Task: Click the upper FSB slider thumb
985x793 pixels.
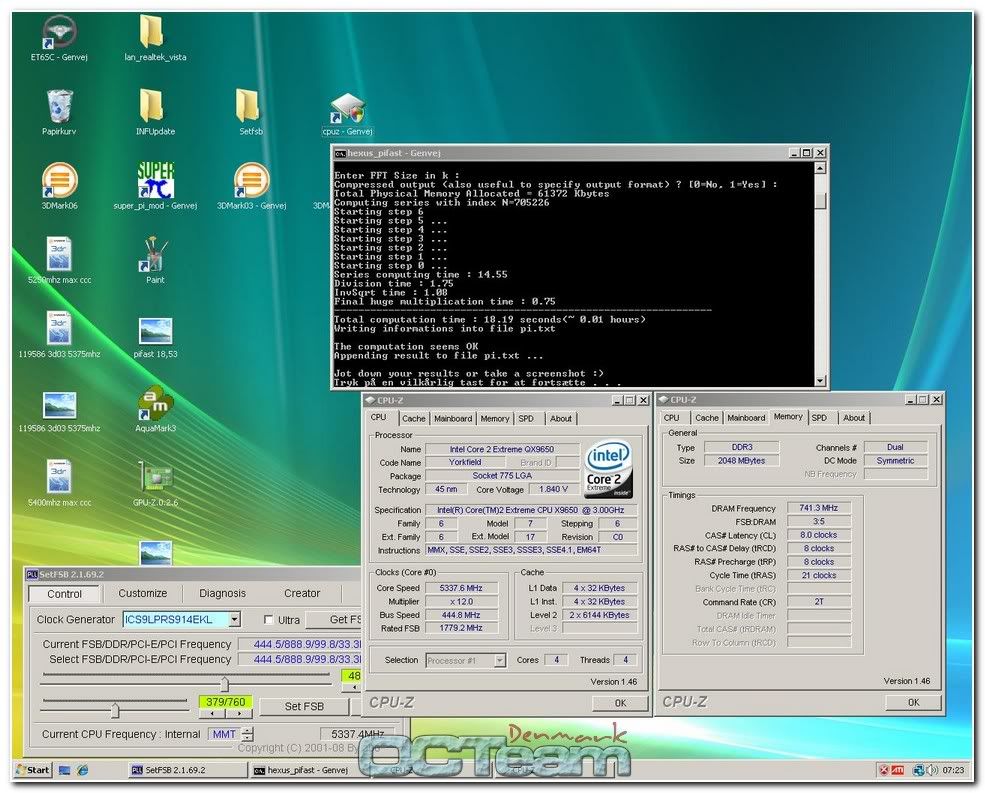Action: (224, 684)
